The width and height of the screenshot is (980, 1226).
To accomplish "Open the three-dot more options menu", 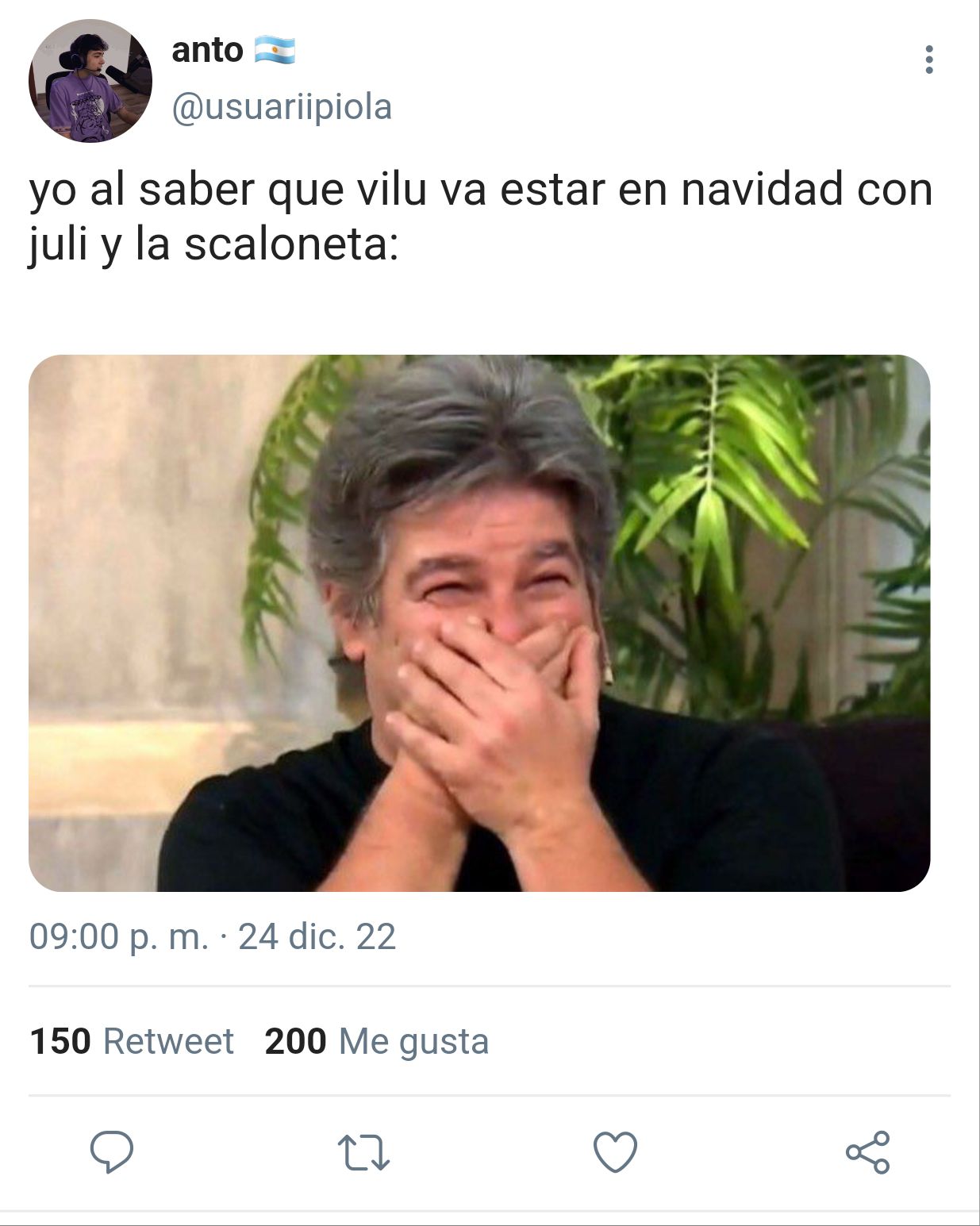I will [x=929, y=60].
